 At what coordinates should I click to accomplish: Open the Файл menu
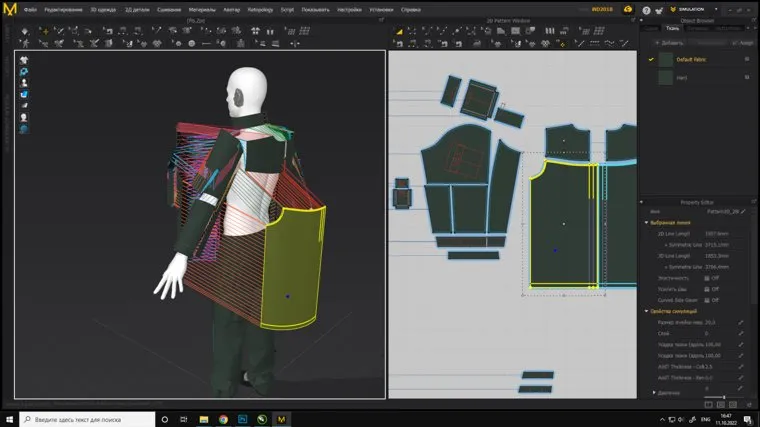pos(31,10)
